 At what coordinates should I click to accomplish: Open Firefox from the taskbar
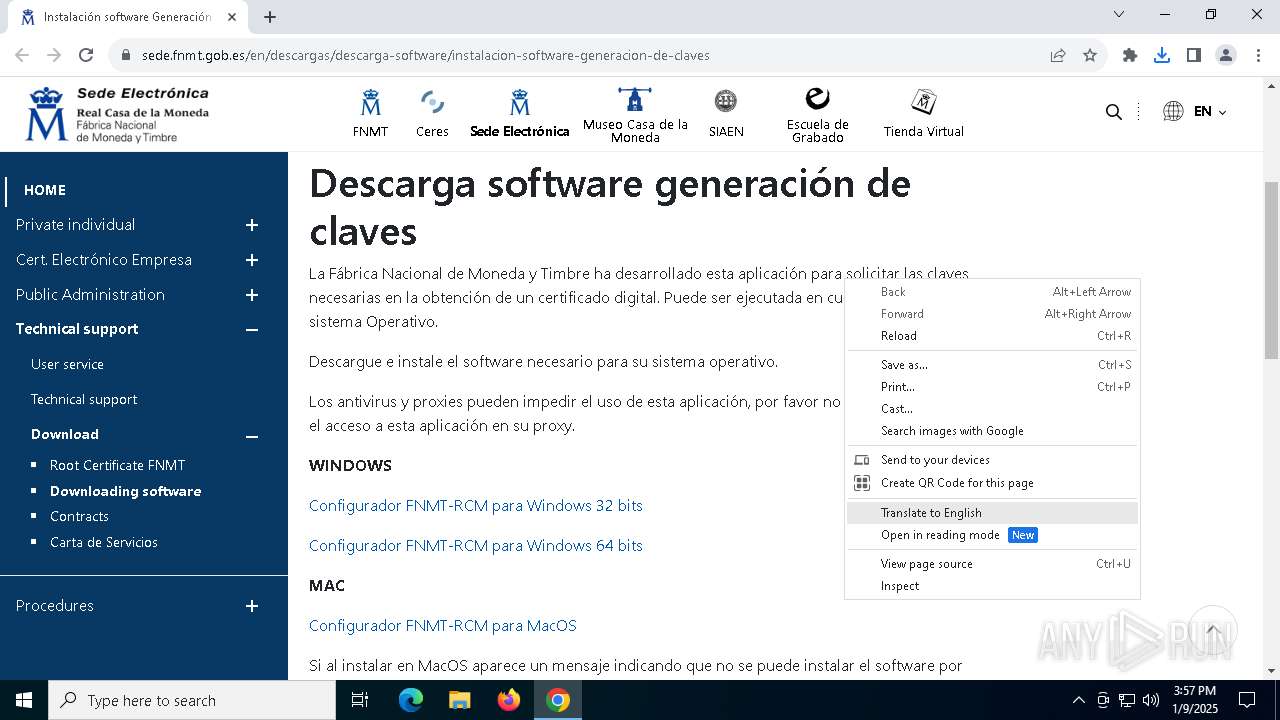[x=509, y=700]
